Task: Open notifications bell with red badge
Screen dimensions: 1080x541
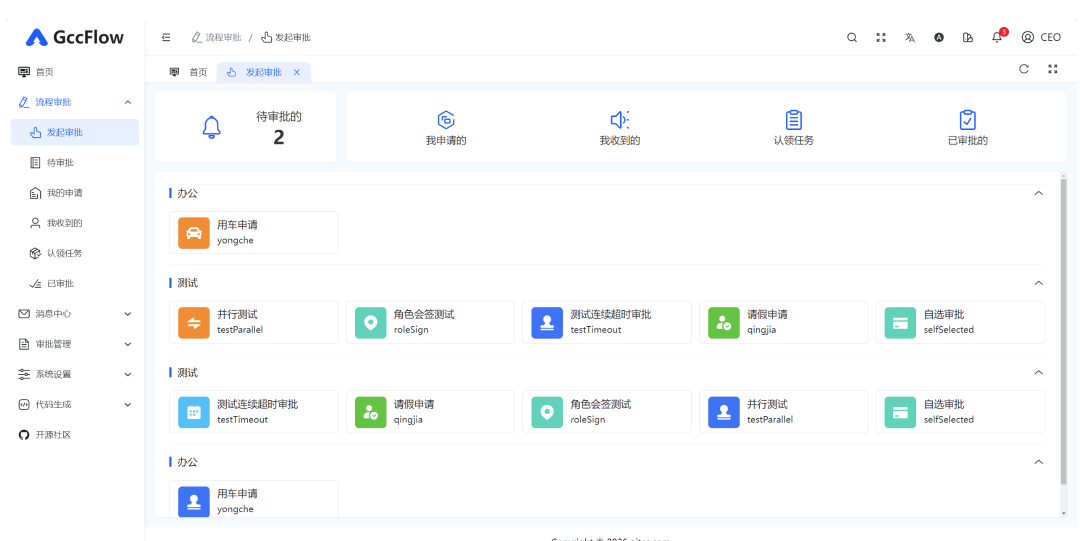Action: coord(998,37)
